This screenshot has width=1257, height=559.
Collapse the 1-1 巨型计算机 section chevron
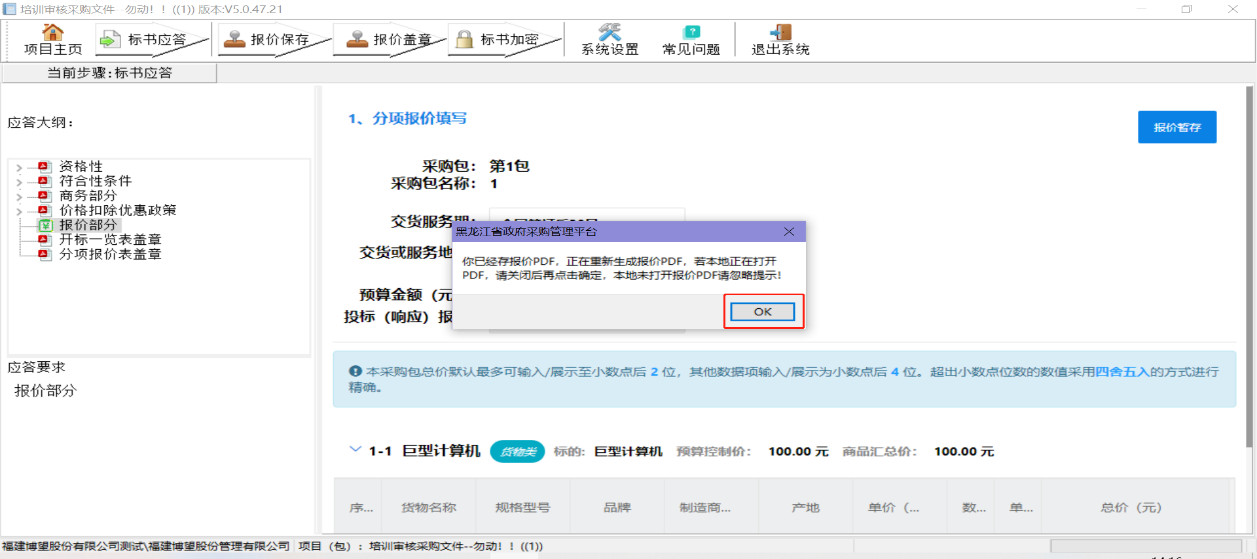(355, 451)
